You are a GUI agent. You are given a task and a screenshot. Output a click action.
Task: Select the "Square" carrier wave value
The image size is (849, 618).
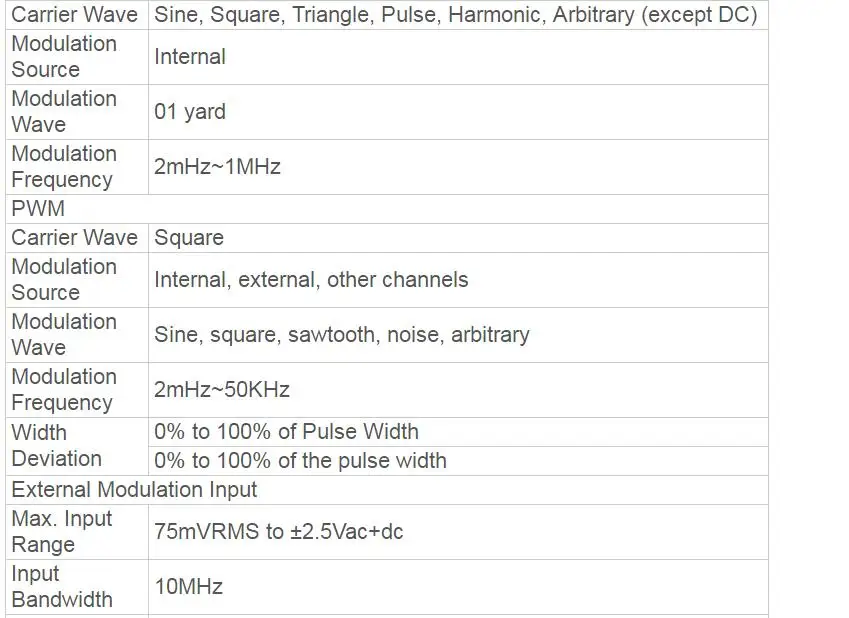pos(189,238)
